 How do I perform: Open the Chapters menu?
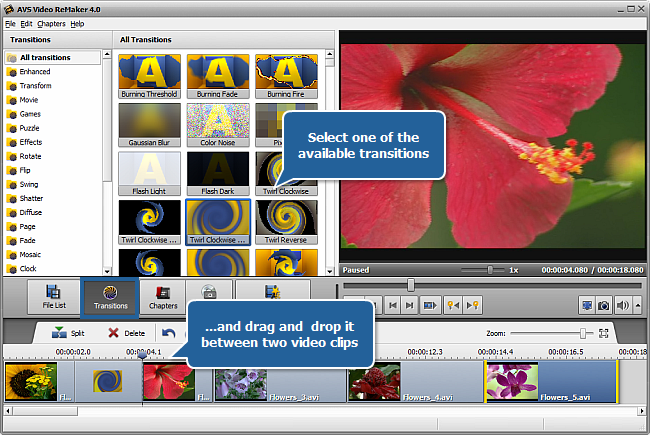[x=51, y=24]
